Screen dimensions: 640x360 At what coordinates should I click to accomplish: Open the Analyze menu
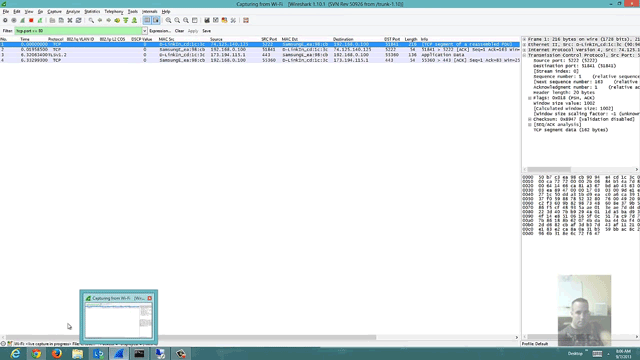click(73, 11)
